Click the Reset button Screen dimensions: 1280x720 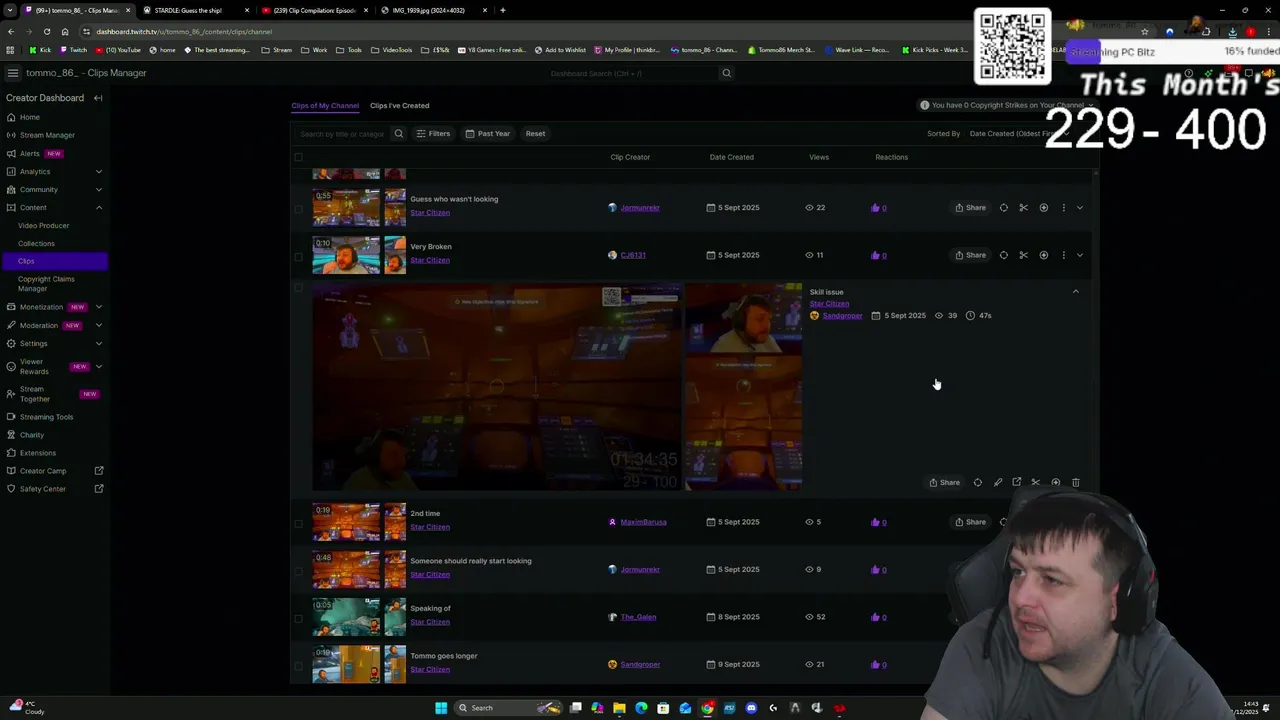[x=535, y=133]
